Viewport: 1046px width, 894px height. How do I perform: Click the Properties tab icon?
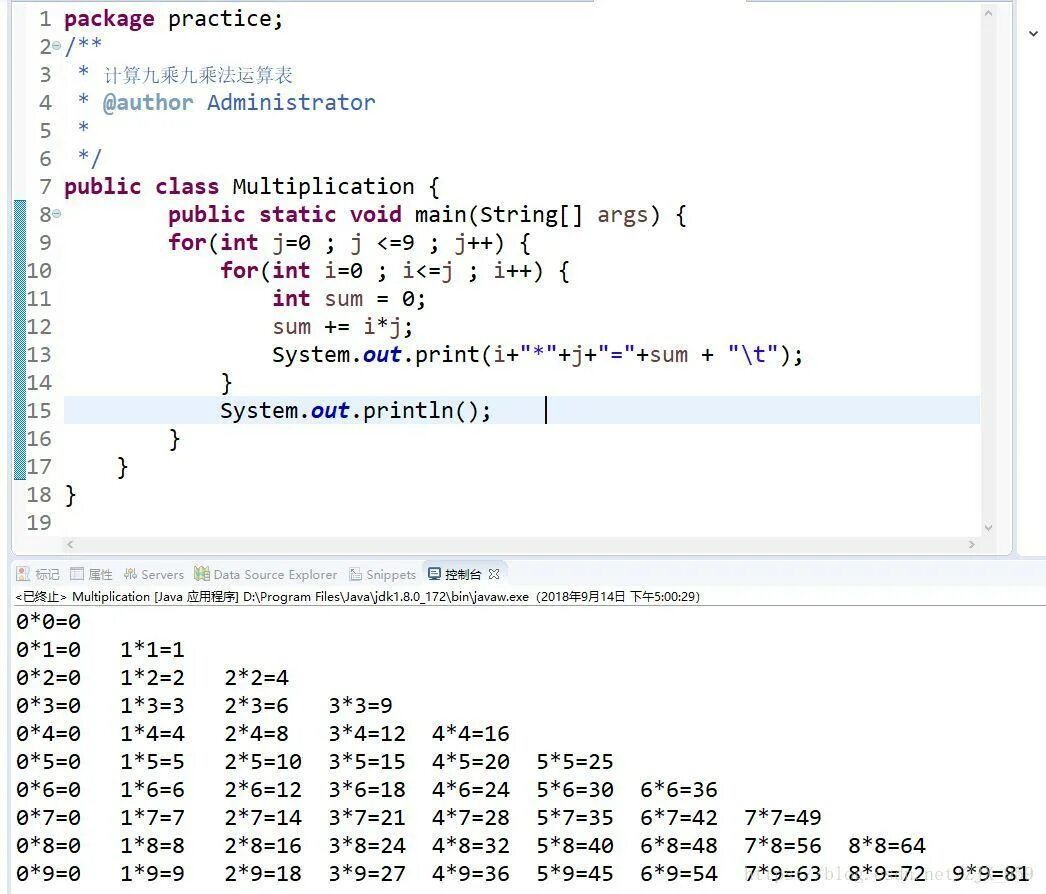pyautogui.click(x=77, y=574)
